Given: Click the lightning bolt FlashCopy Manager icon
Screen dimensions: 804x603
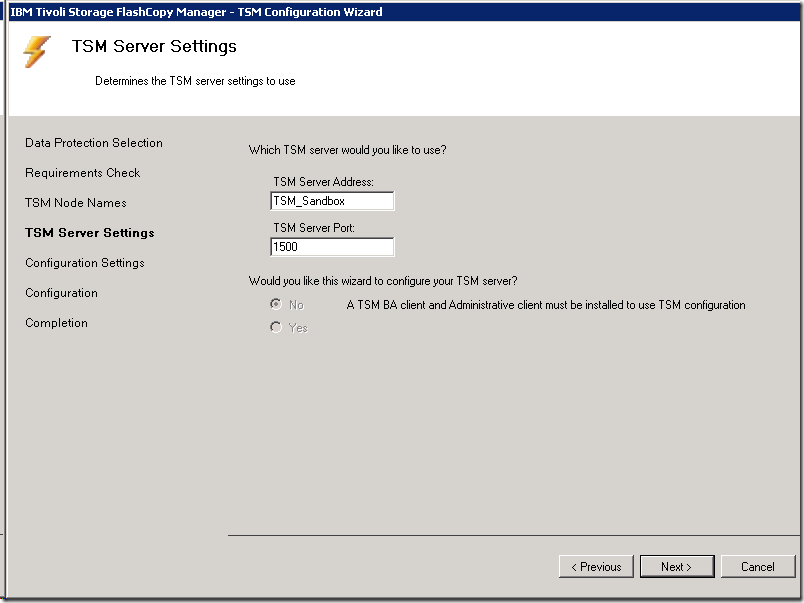Looking at the screenshot, I should coord(37,52).
